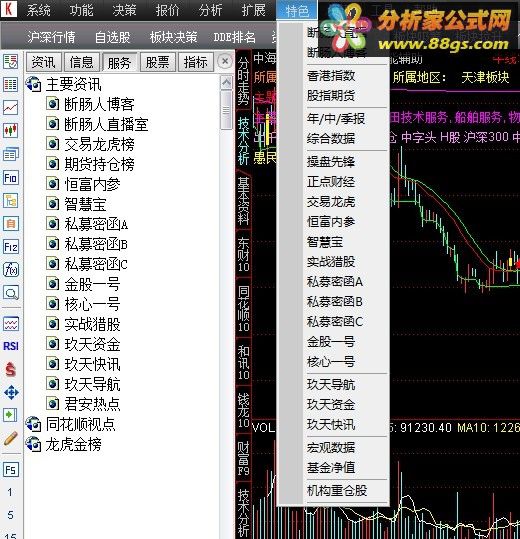The width and height of the screenshot is (520, 539).
Task: Click the wave oscillator icon above RSI
Action: click(x=11, y=323)
